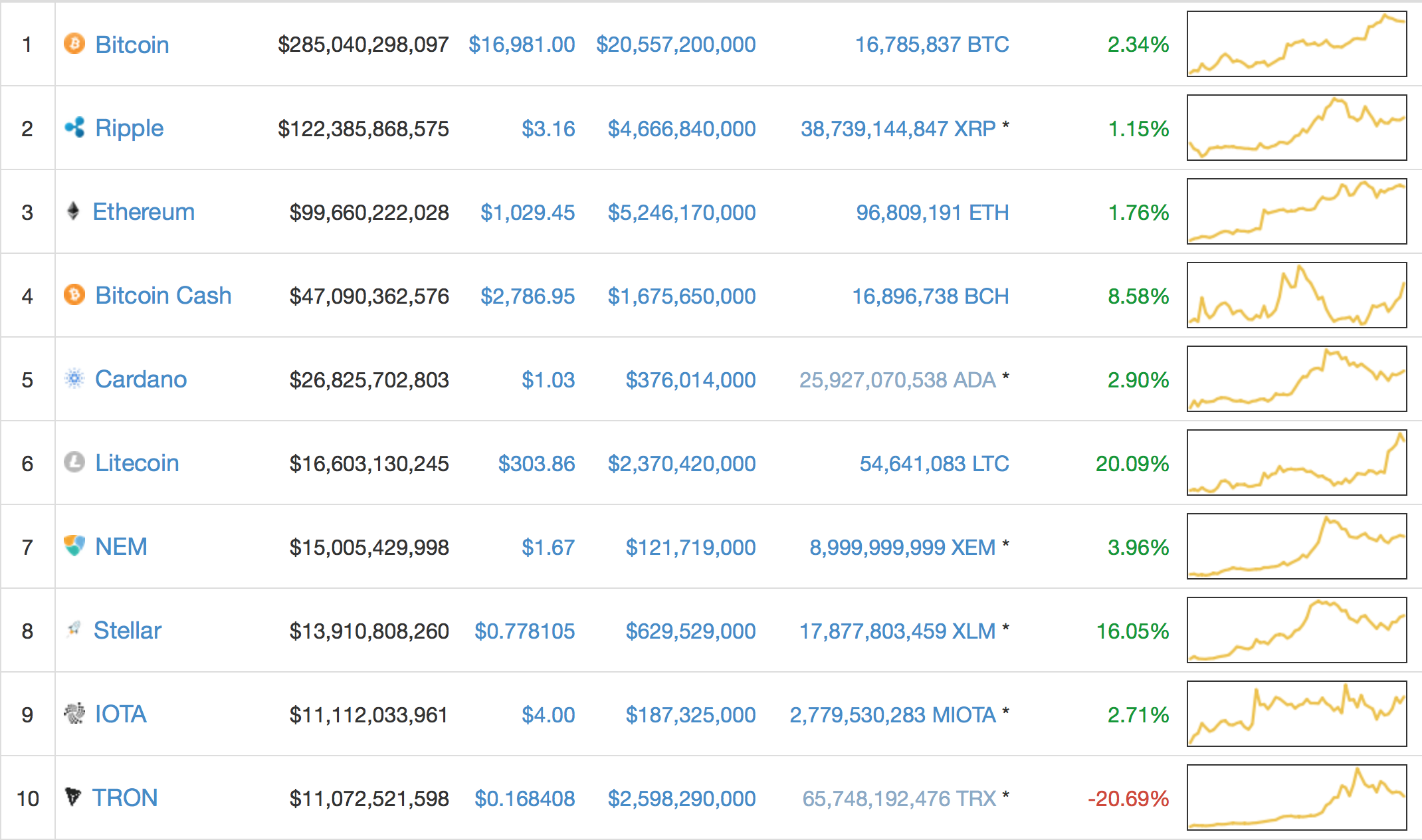This screenshot has height=840, width=1422.
Task: Open the Stellar coin page link
Action: click(128, 631)
